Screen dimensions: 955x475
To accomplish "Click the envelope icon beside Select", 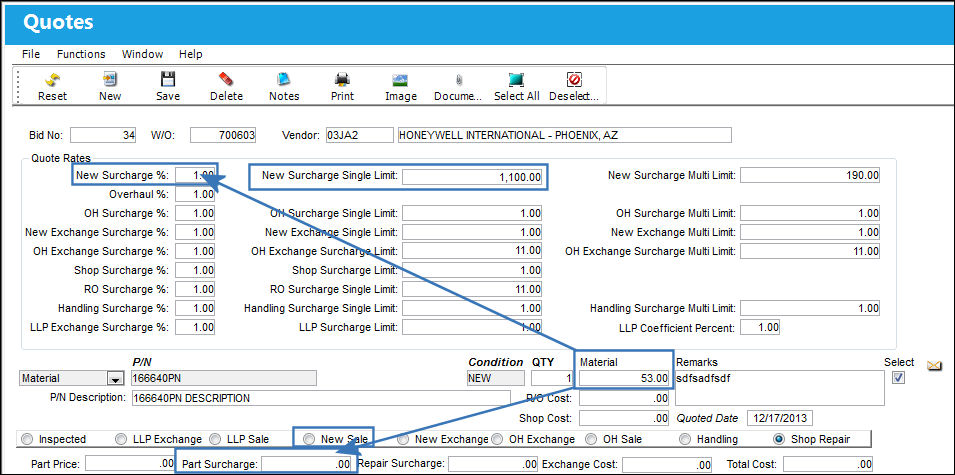I will (x=934, y=365).
